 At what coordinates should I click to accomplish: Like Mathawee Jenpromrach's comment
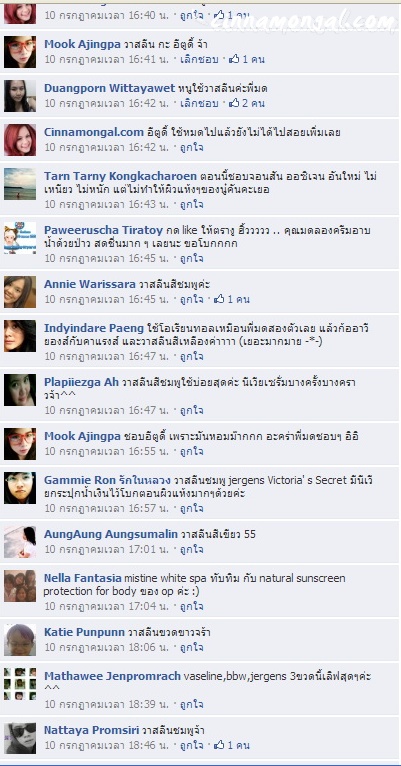click(191, 704)
